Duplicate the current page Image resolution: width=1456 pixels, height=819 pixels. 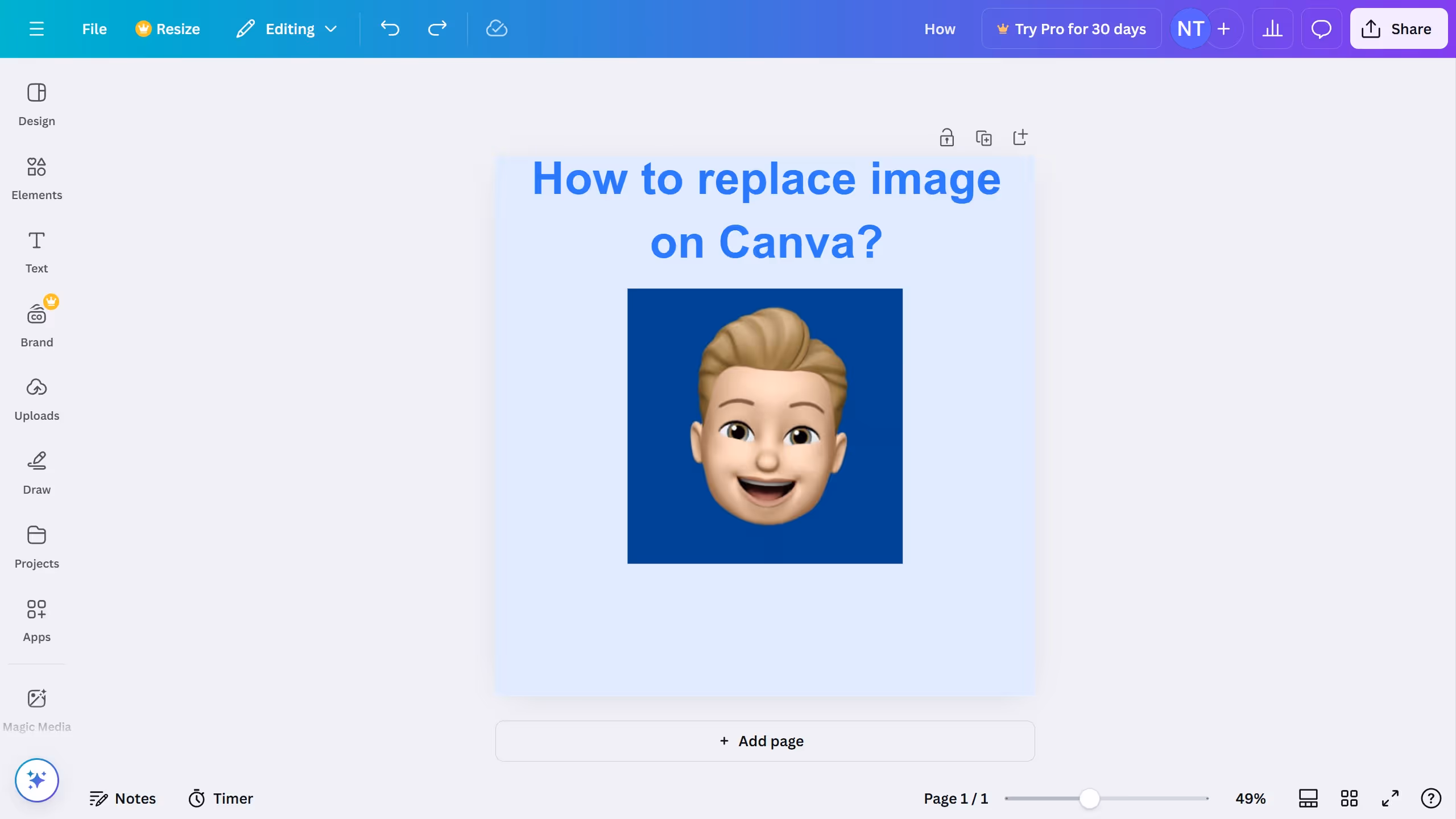[x=984, y=137]
